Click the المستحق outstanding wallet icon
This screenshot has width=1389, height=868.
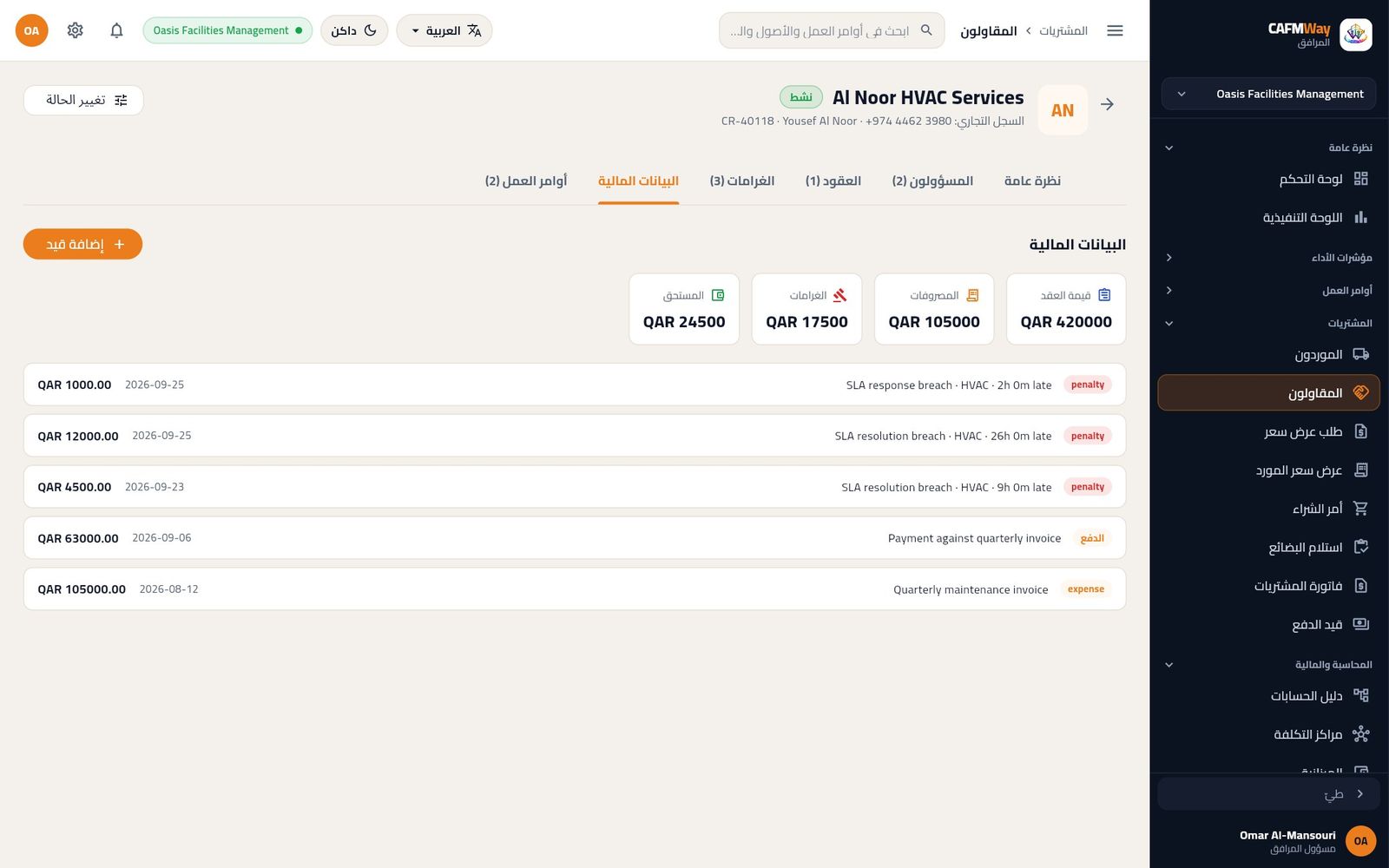tap(718, 295)
